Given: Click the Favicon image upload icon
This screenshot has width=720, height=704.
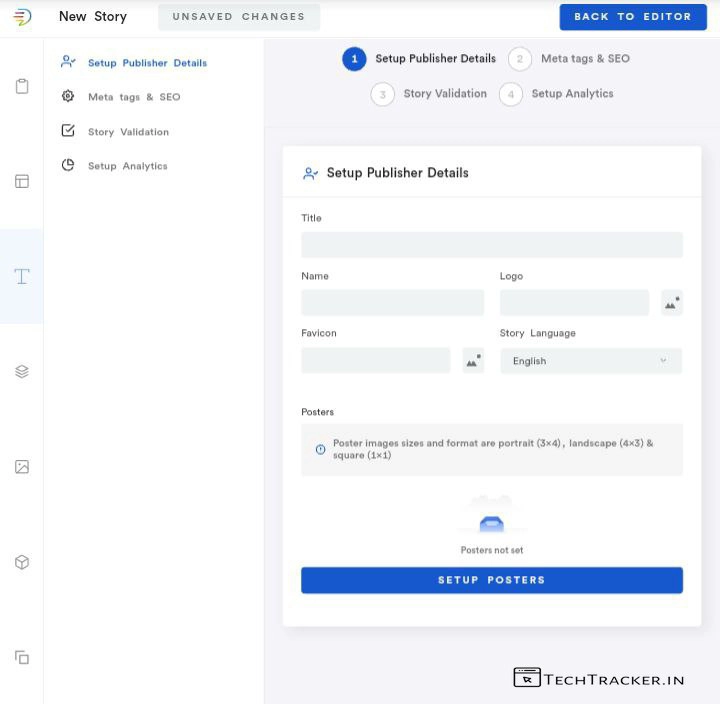Looking at the screenshot, I should tap(473, 361).
